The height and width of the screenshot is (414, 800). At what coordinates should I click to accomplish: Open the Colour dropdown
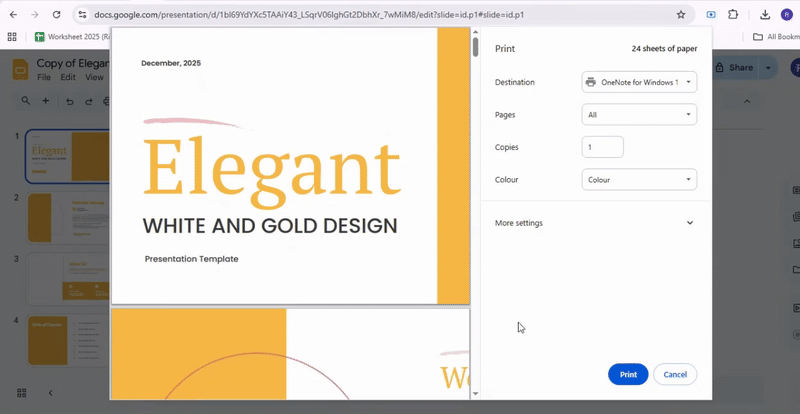pos(639,180)
